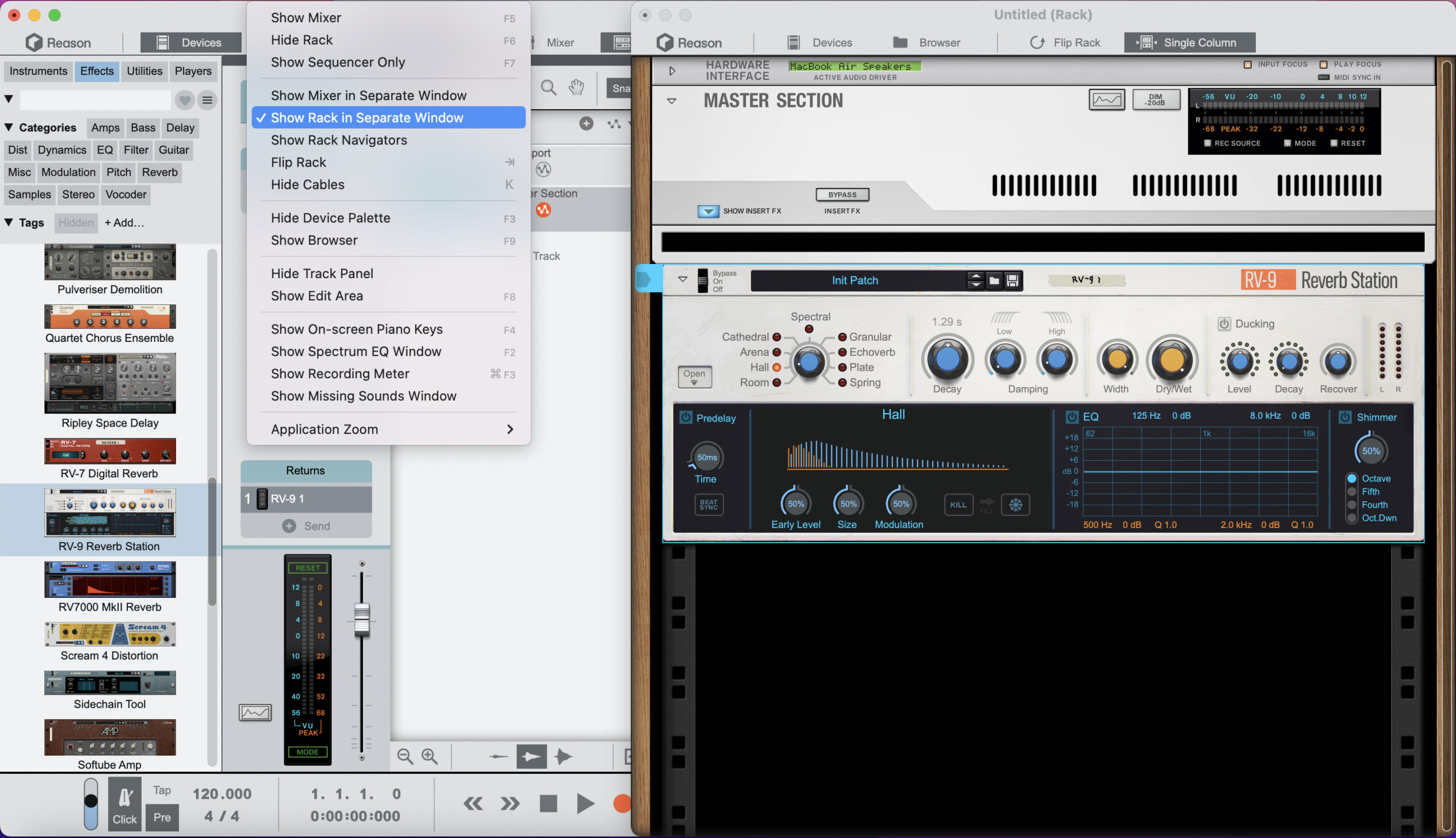Open the device palette list options icon
Image resolution: width=1456 pixels, height=838 pixels.
(207, 101)
